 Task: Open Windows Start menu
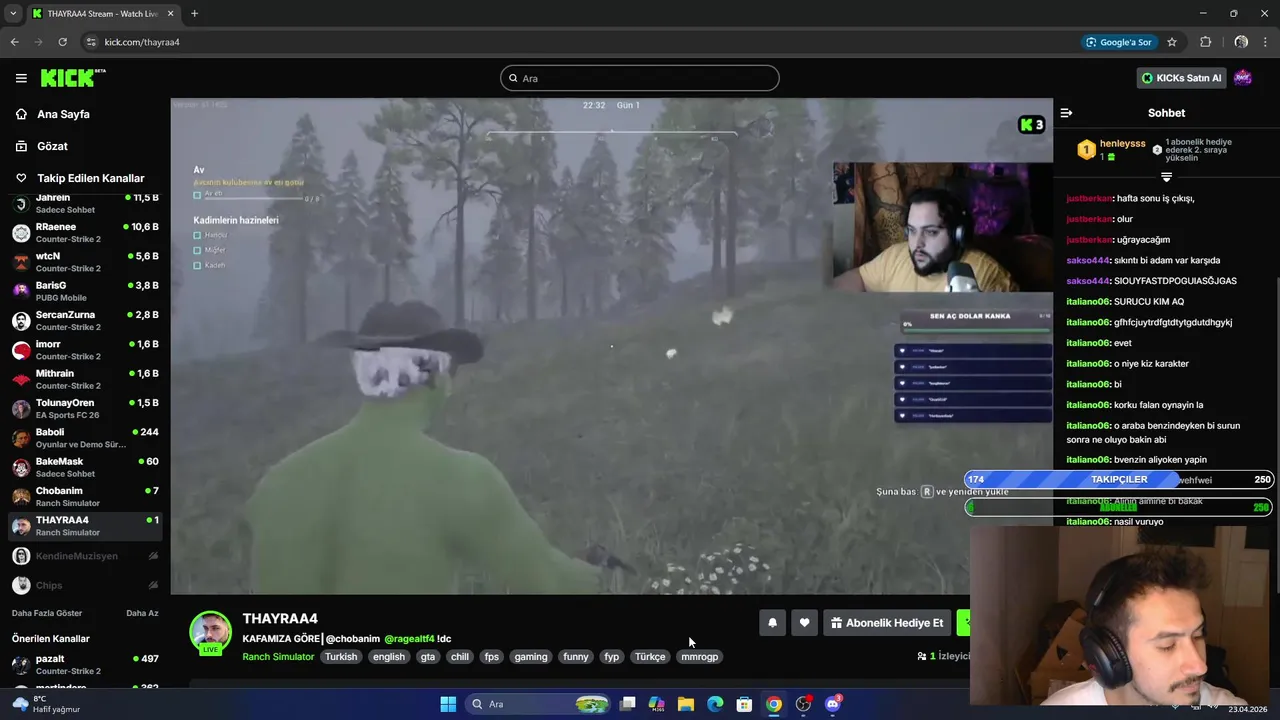coord(448,704)
